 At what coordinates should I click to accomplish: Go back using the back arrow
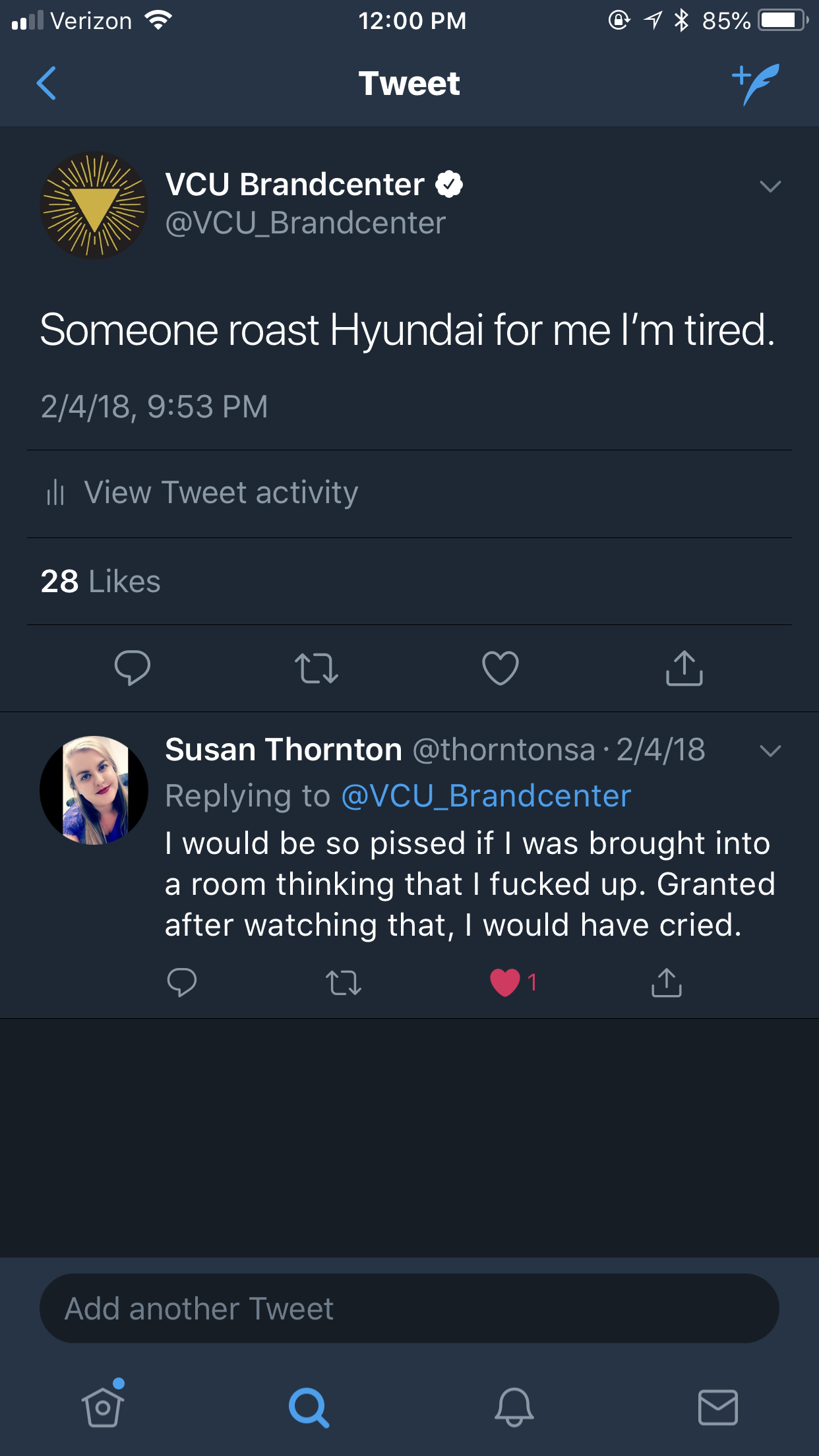pos(46,84)
